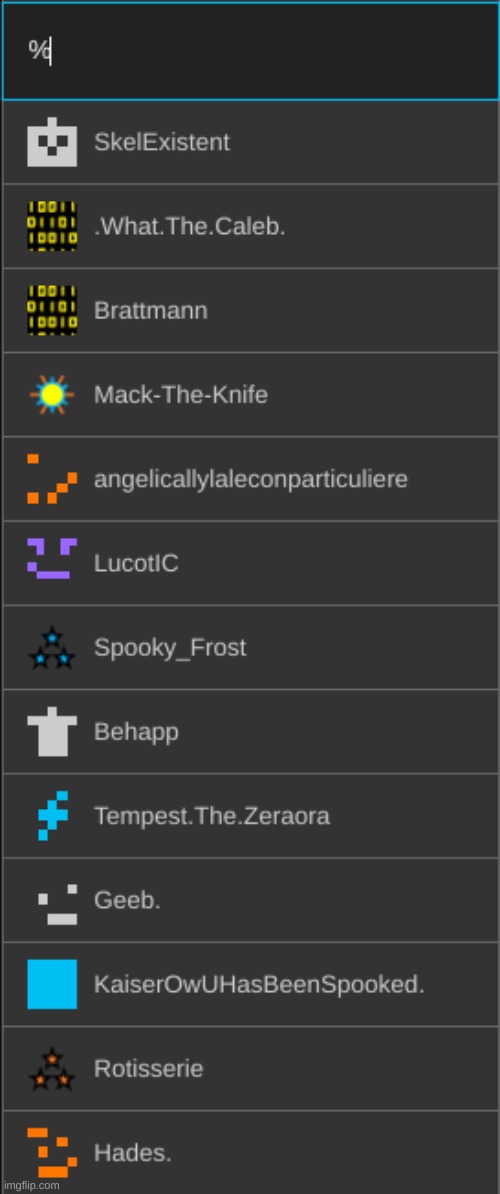500x1194 pixels.
Task: Click the gray shirt icon for Behapp
Action: tap(52, 732)
